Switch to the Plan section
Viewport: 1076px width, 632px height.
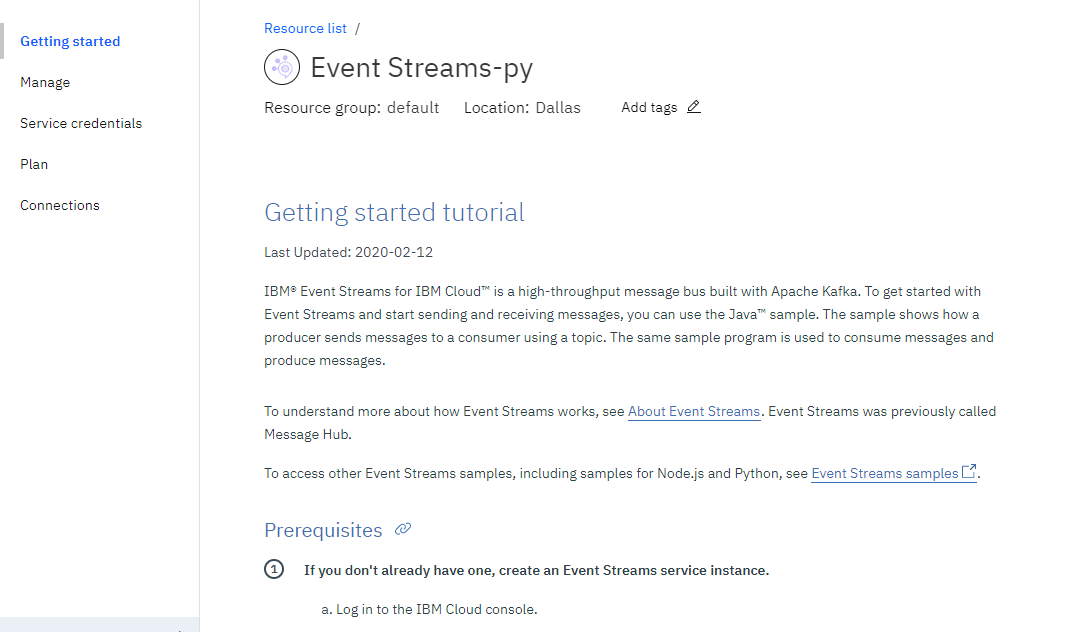pyautogui.click(x=34, y=164)
